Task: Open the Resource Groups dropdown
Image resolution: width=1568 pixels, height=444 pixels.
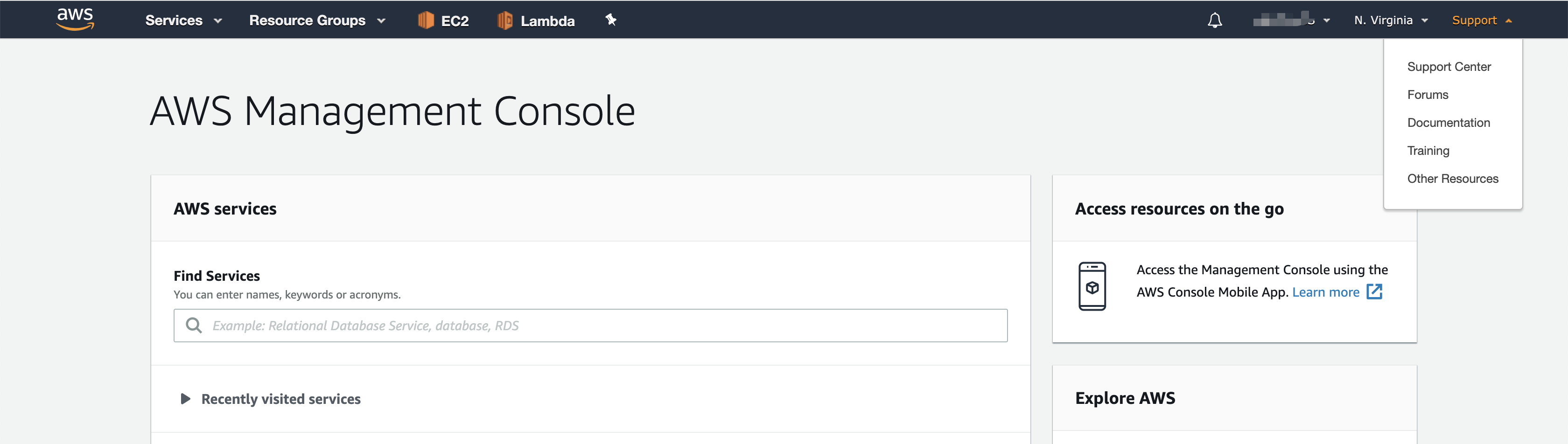Action: click(316, 21)
